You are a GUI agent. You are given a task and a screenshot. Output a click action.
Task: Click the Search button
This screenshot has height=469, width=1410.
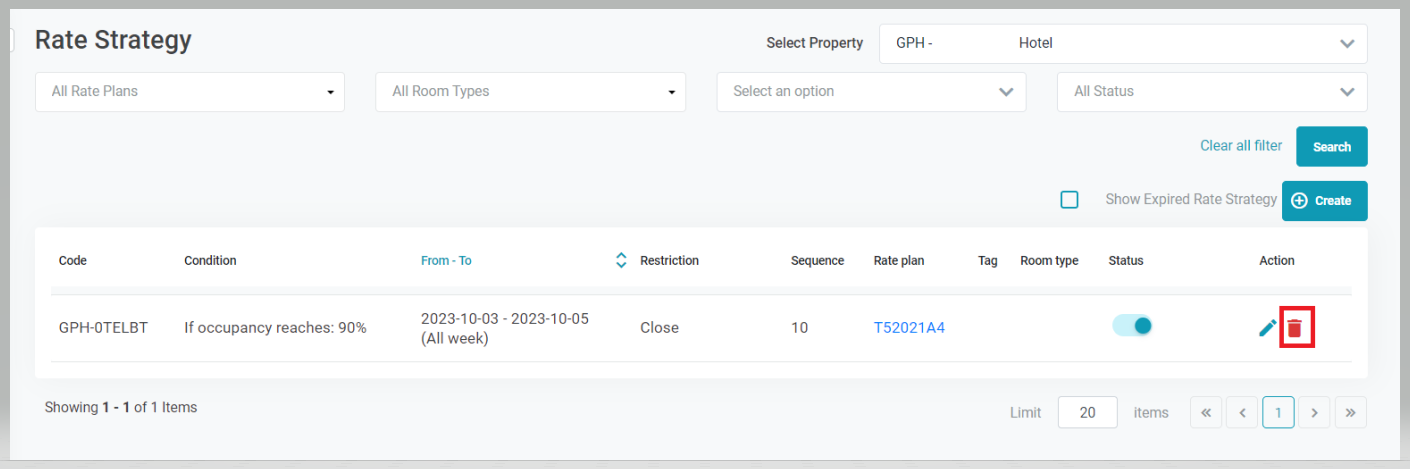tap(1331, 147)
